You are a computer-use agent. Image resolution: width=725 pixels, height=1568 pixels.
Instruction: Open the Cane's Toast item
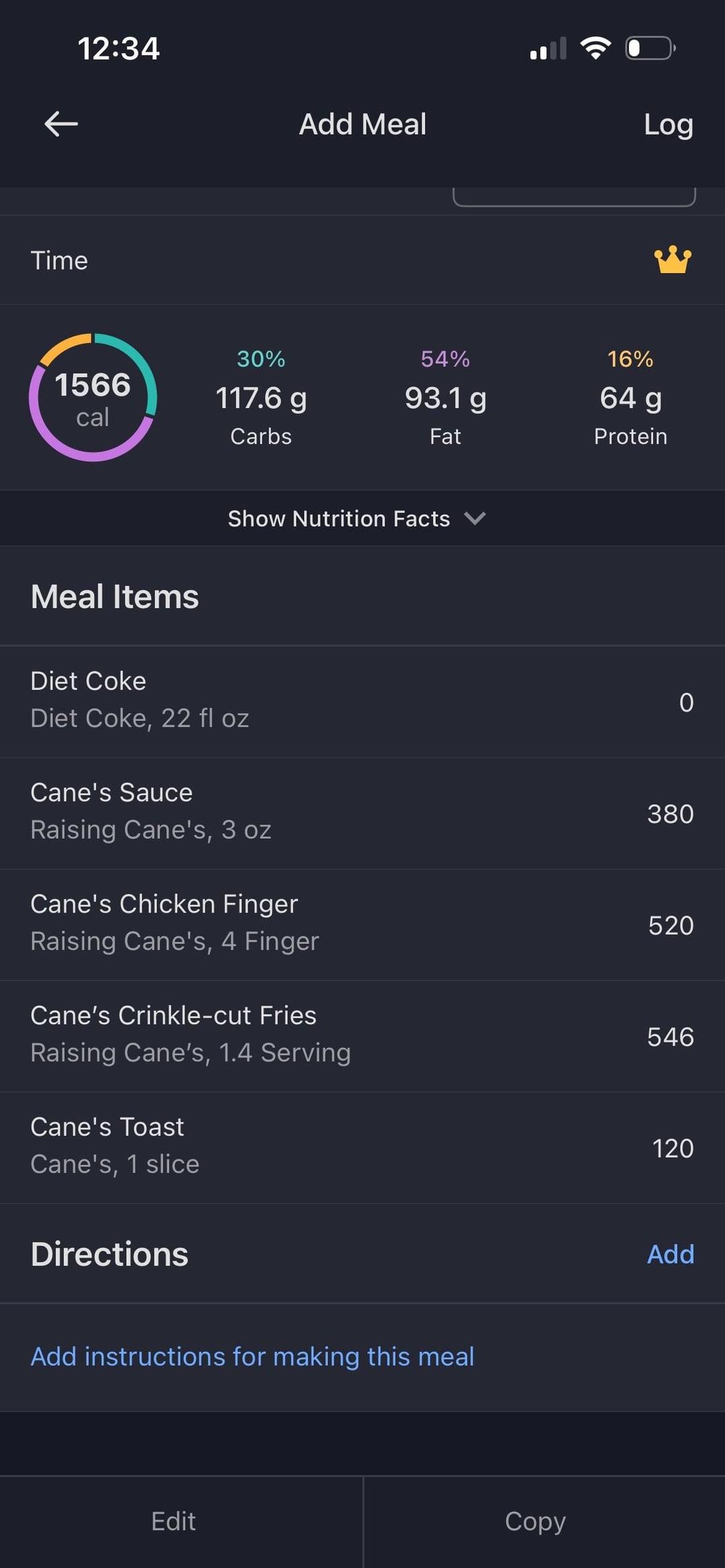click(362, 1147)
